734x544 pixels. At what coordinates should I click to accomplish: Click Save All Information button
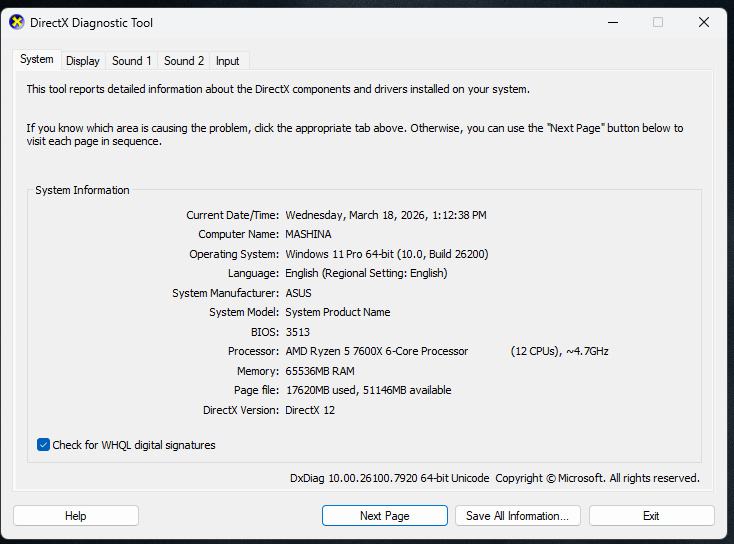point(518,515)
